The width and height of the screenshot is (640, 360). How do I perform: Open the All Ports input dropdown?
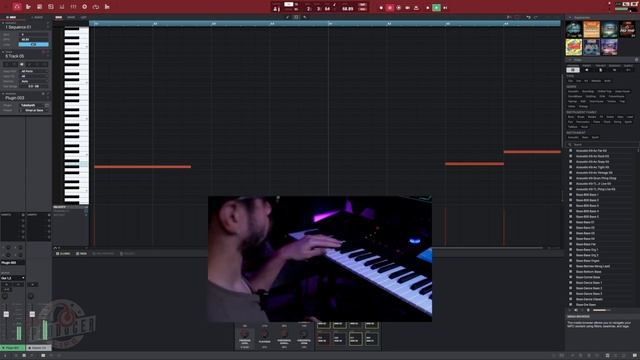tap(34, 71)
